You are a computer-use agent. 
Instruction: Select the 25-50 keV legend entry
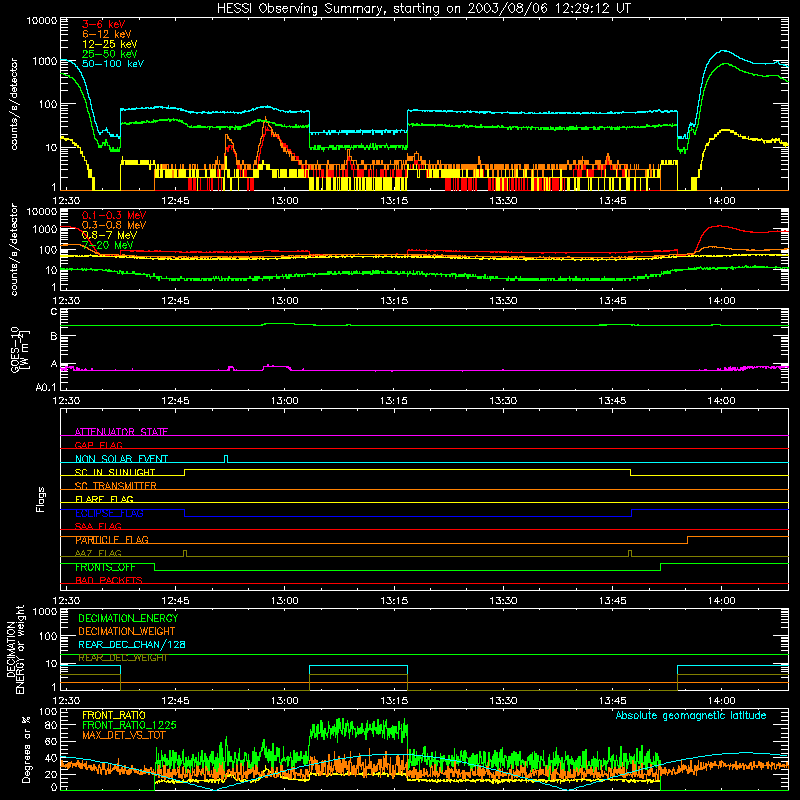point(109,54)
